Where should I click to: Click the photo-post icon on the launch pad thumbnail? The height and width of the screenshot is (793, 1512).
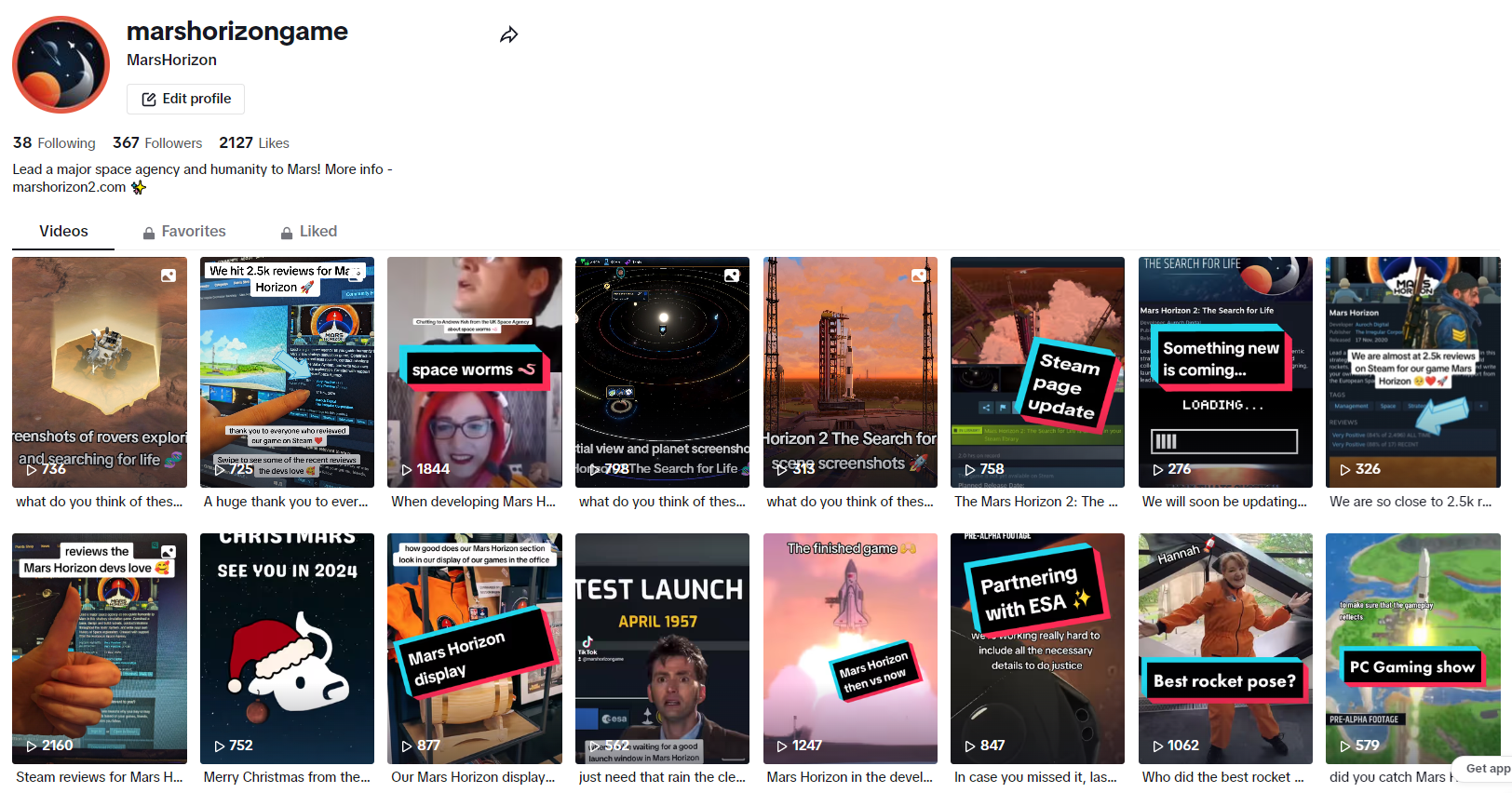pos(919,276)
